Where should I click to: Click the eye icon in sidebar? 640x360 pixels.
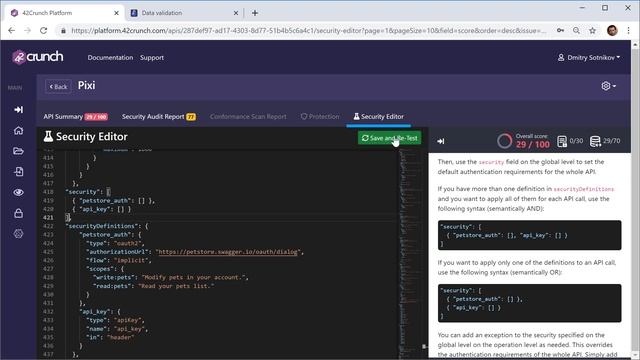(x=18, y=193)
